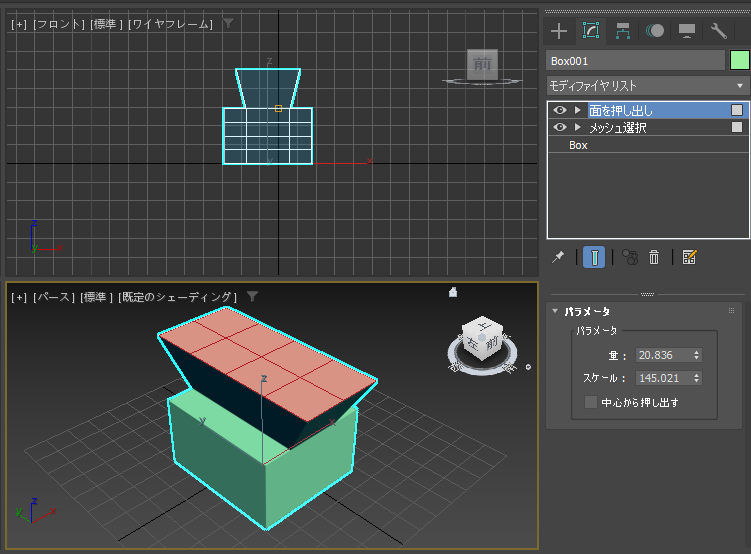Enable the 中心から押し出す checkbox
Screen dimensions: 751x554
point(591,402)
